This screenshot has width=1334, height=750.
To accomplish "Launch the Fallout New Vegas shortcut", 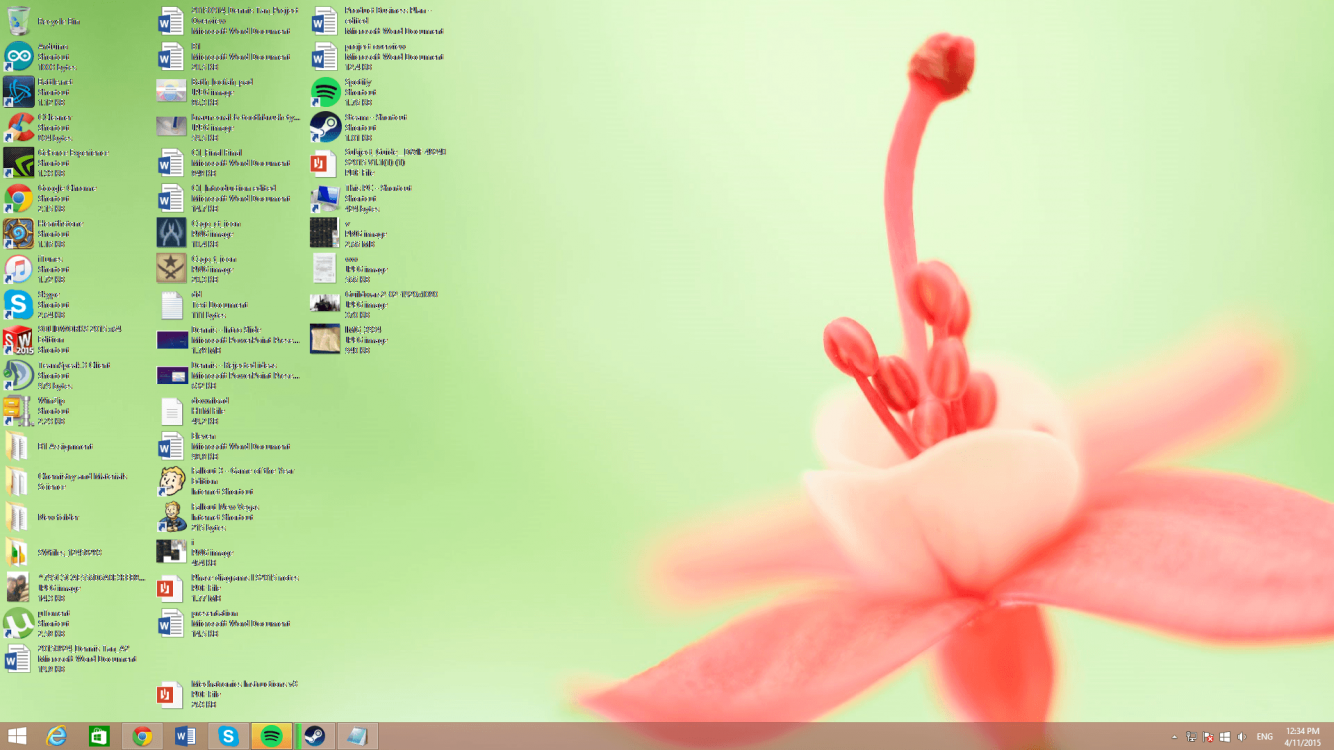I will tap(168, 516).
